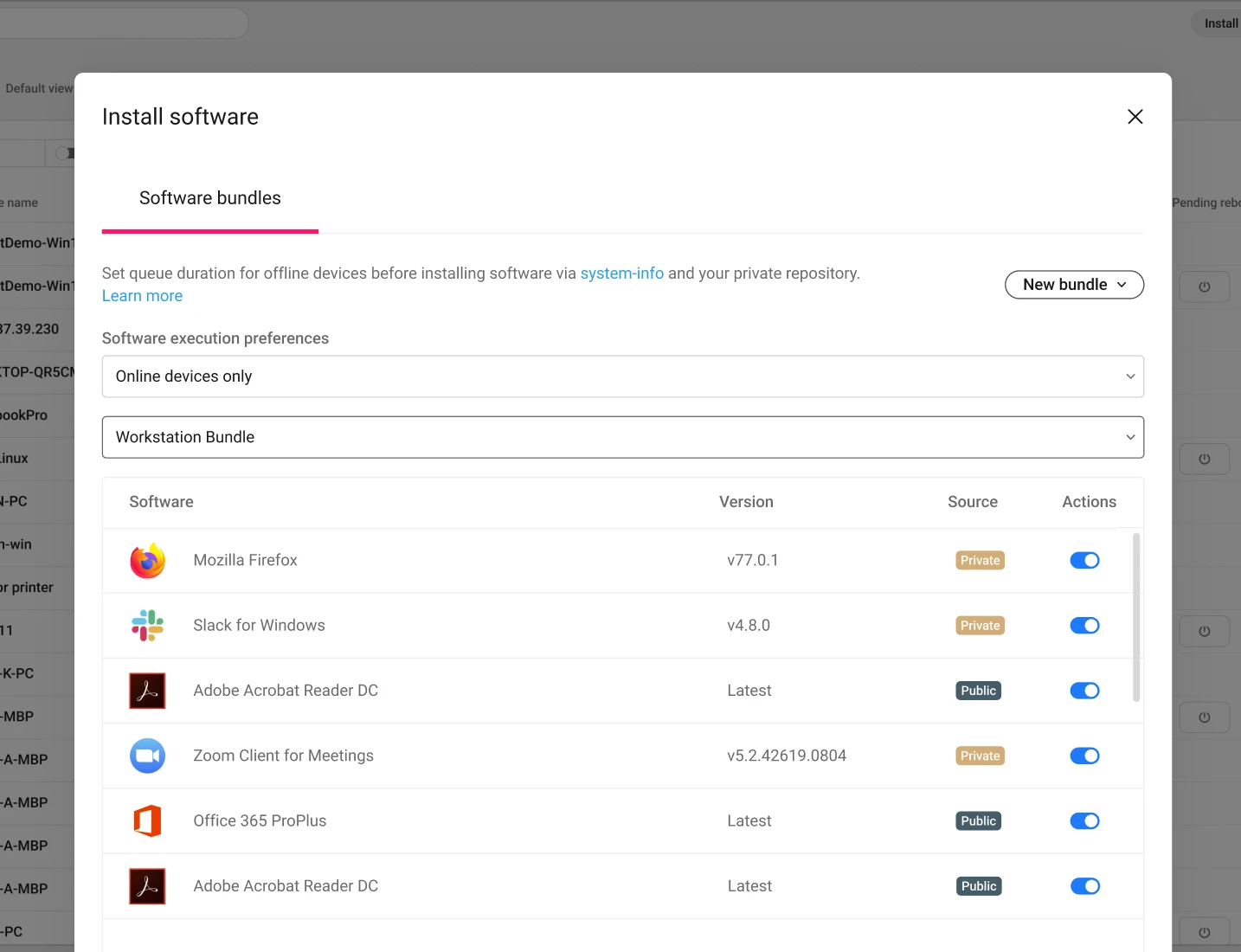Click the Pending reboot column header behind dialog

click(1206, 203)
